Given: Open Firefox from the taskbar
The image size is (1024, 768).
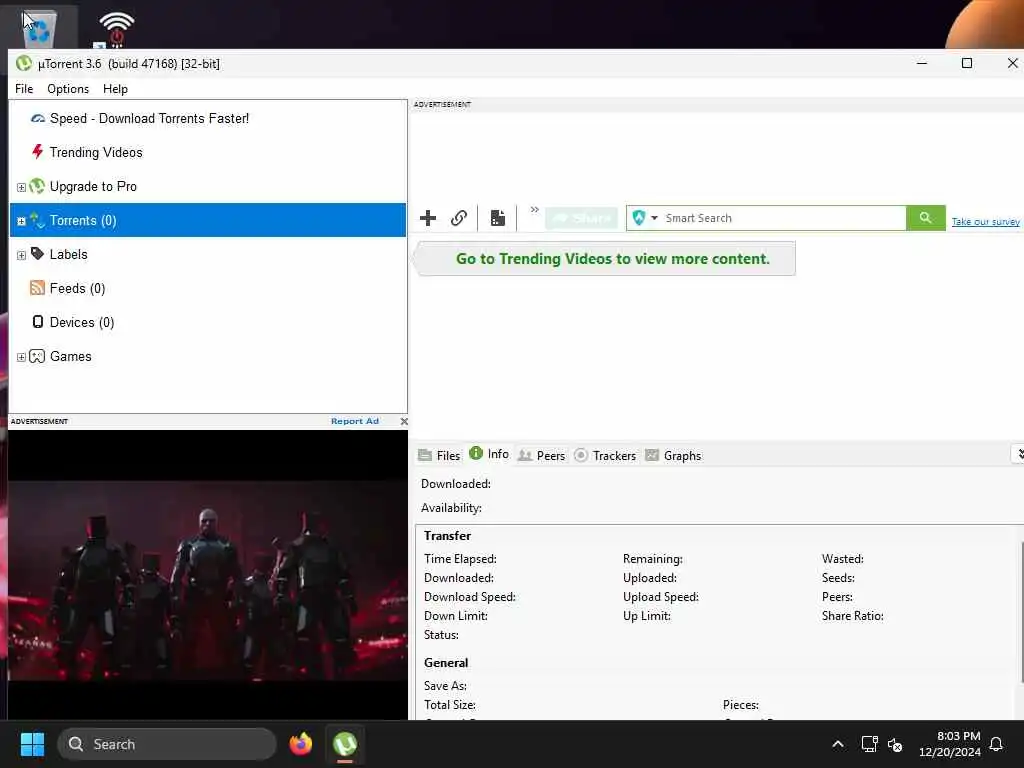Looking at the screenshot, I should coord(300,744).
